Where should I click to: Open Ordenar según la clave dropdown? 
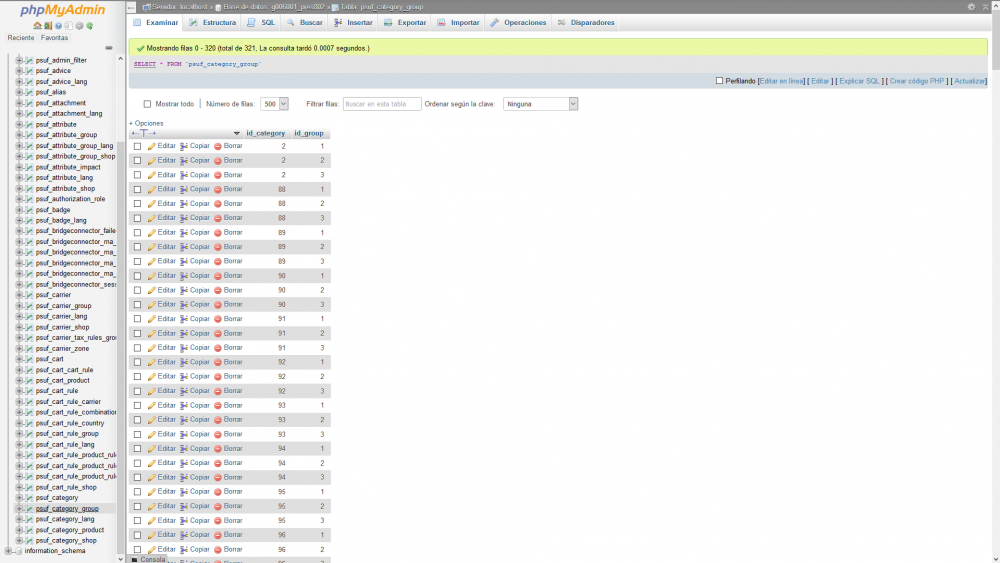[x=540, y=104]
